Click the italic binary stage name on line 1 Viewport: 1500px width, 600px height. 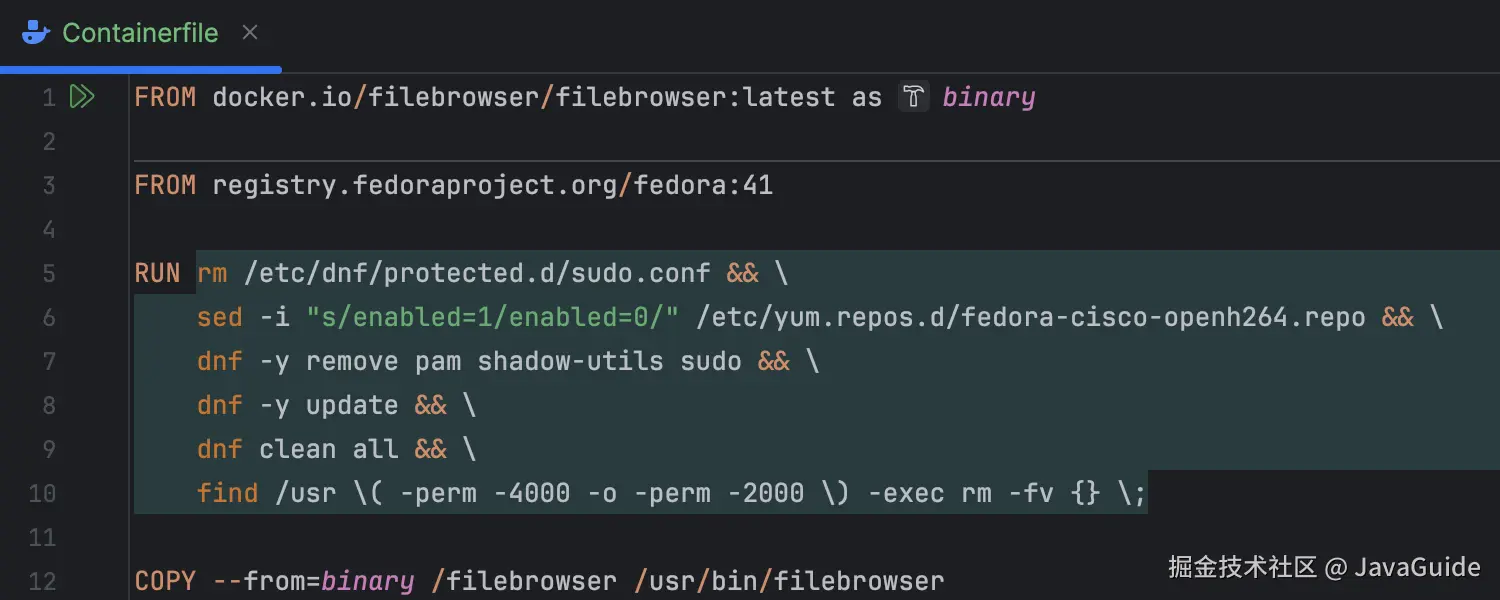point(988,97)
